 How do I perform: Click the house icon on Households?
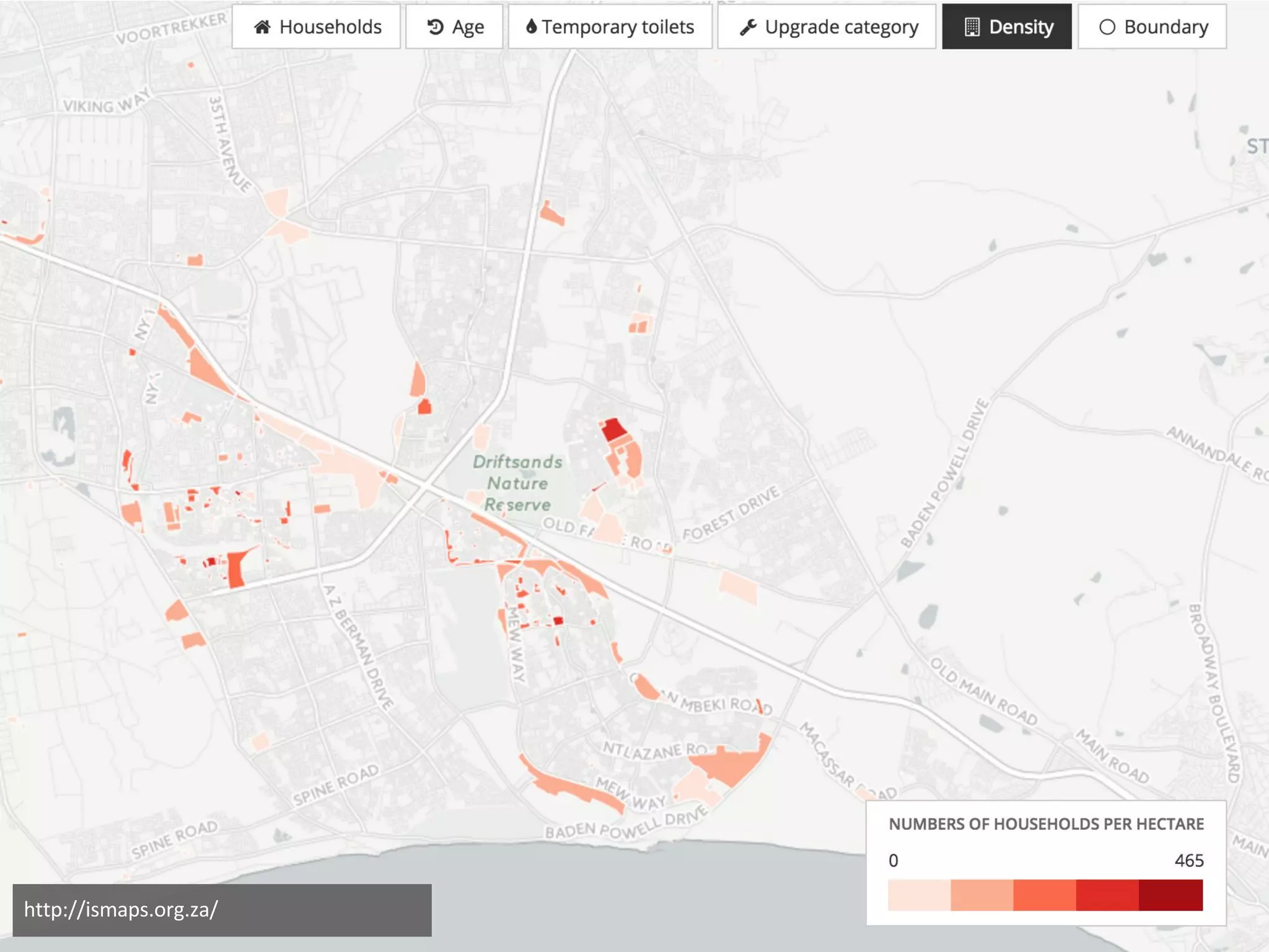pyautogui.click(x=262, y=27)
